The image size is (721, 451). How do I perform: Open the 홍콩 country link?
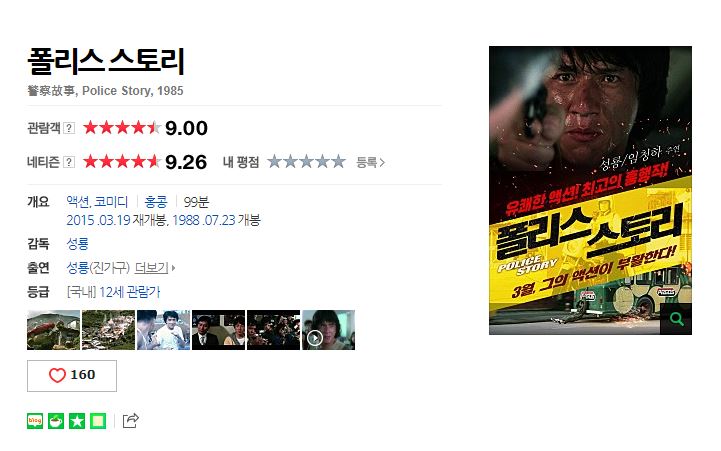tap(156, 201)
